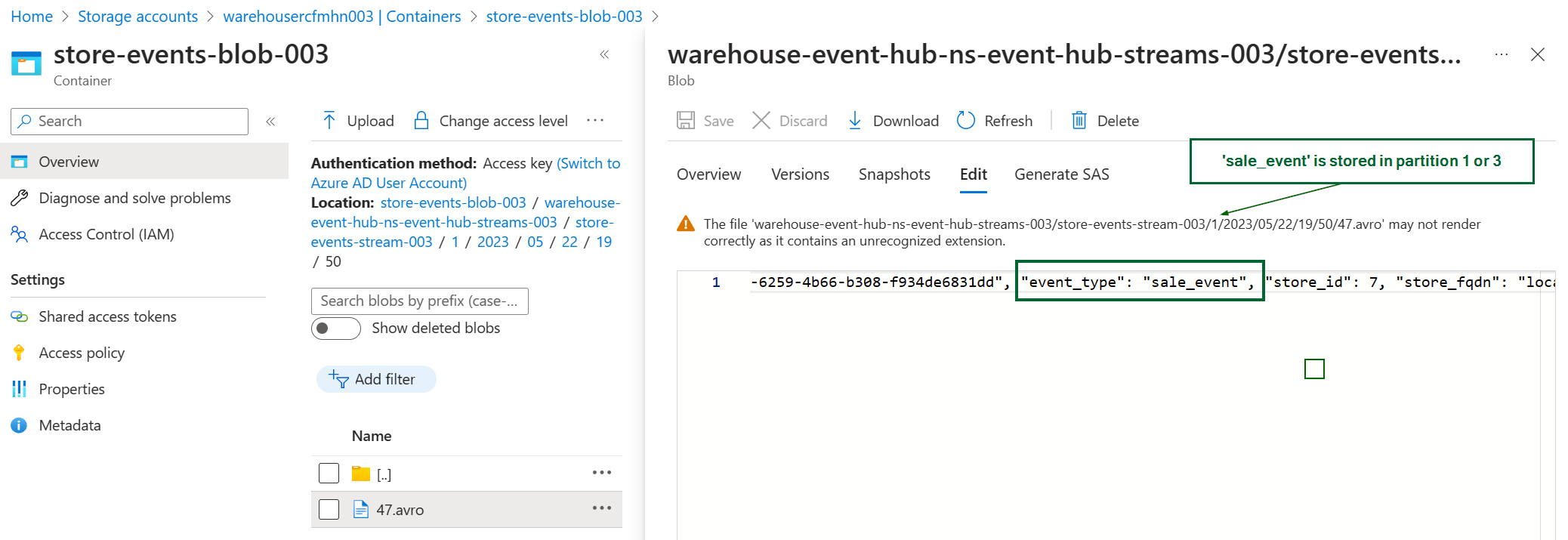Open Overview in the sidebar
This screenshot has height=540, width=1568.
pyautogui.click(x=144, y=162)
